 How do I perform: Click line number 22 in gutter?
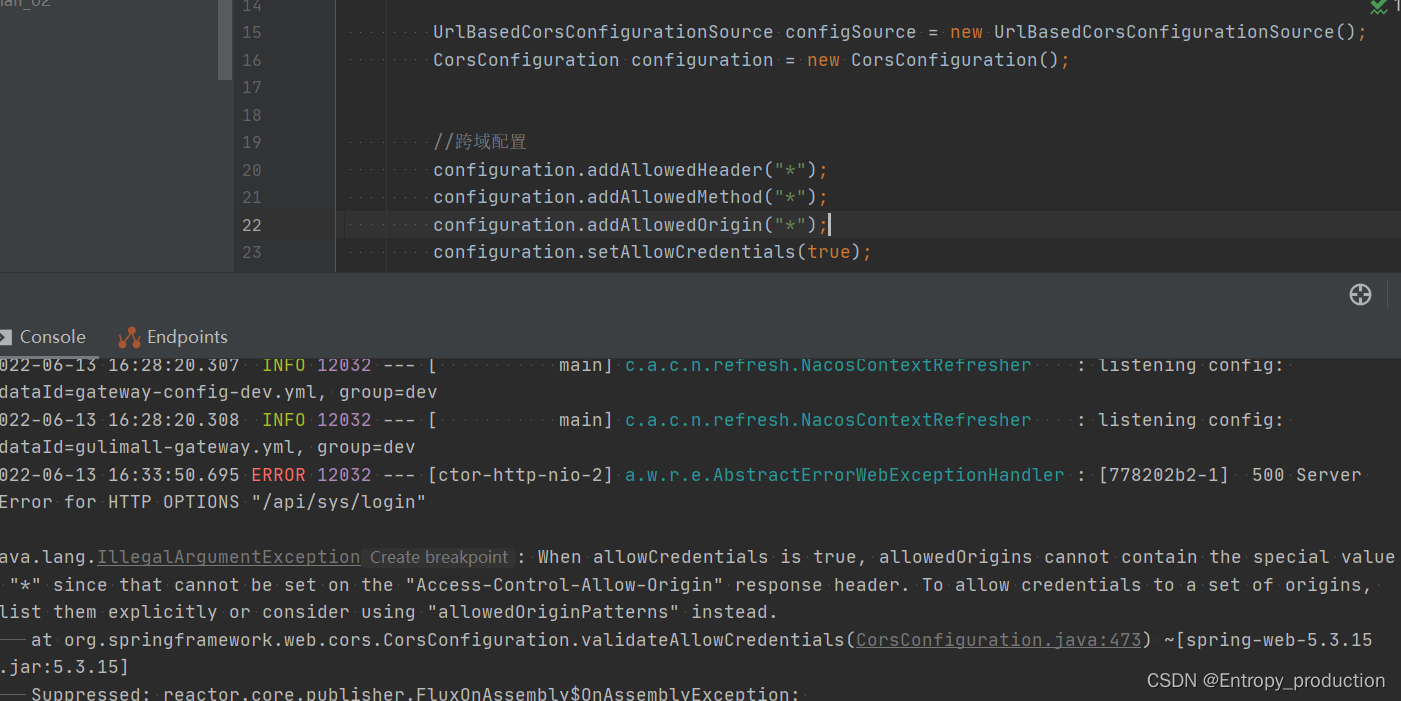(251, 225)
